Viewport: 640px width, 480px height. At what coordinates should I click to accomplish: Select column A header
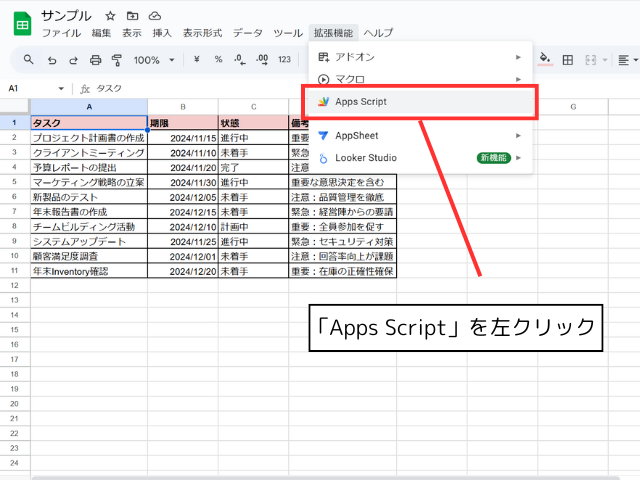[89, 107]
